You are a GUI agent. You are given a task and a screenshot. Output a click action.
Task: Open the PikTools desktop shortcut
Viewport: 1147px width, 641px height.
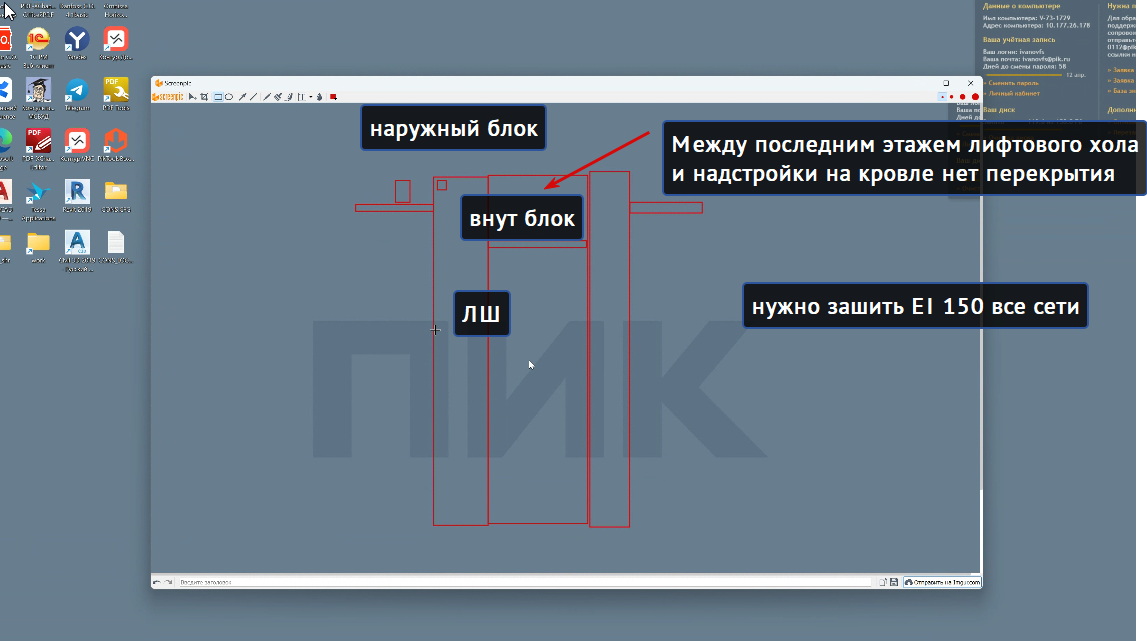click(116, 145)
